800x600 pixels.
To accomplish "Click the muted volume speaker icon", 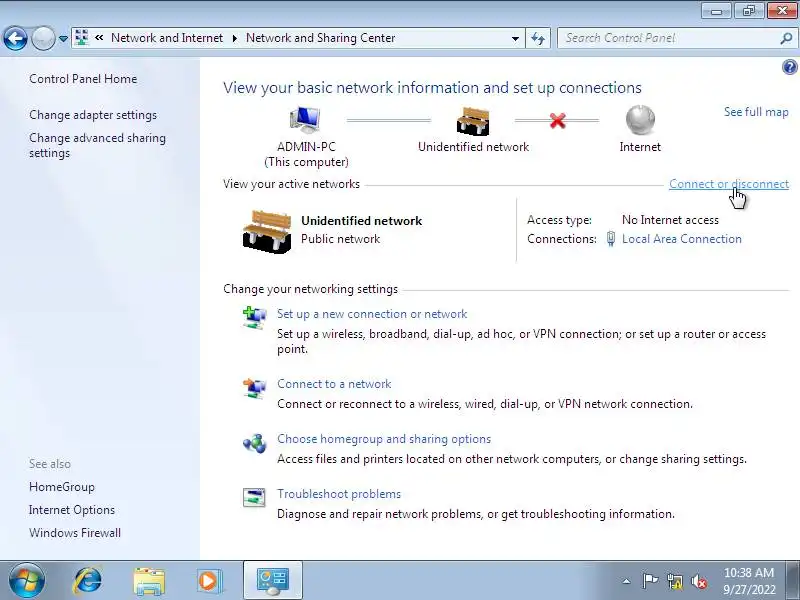I will click(699, 581).
